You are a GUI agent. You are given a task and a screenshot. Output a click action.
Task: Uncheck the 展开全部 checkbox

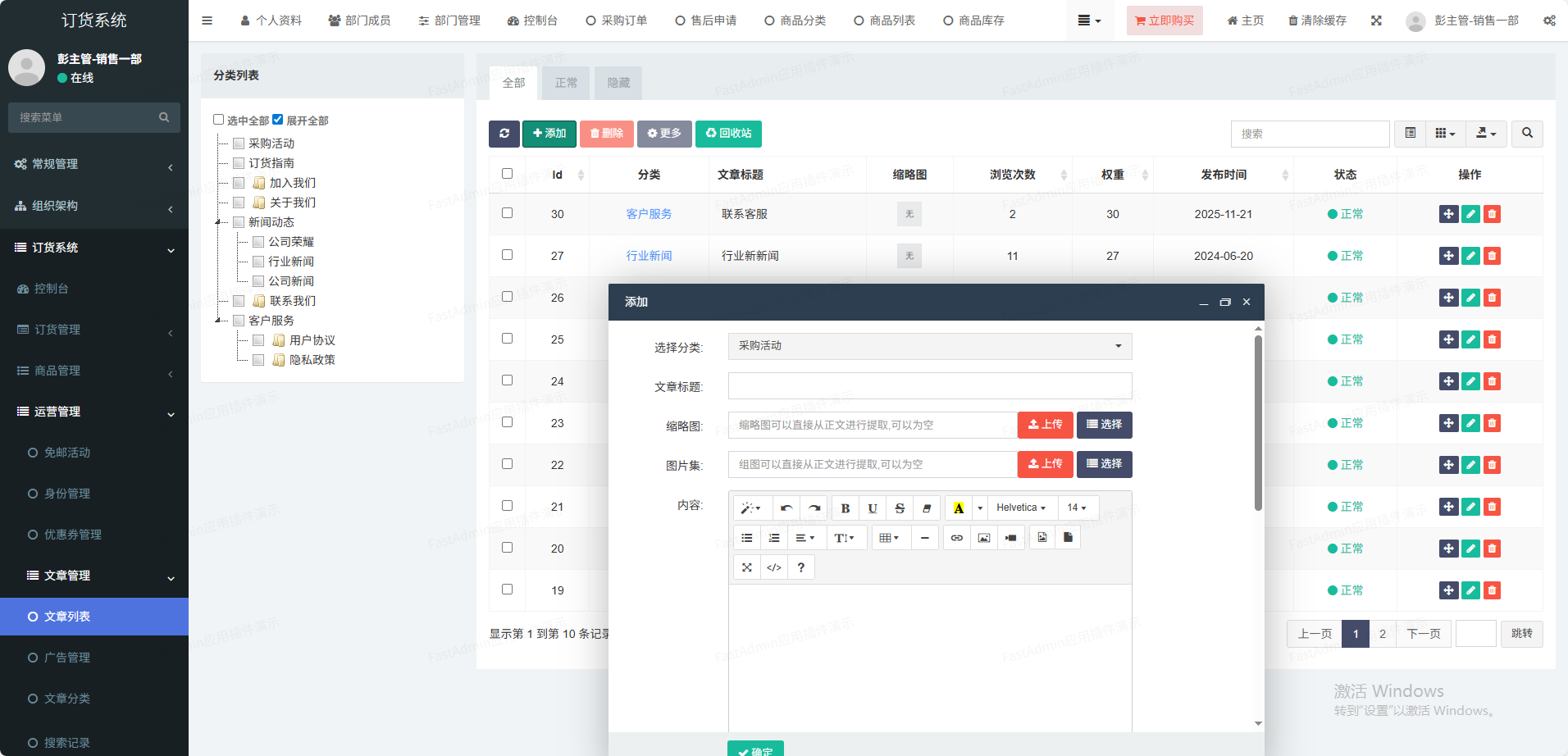pos(278,120)
